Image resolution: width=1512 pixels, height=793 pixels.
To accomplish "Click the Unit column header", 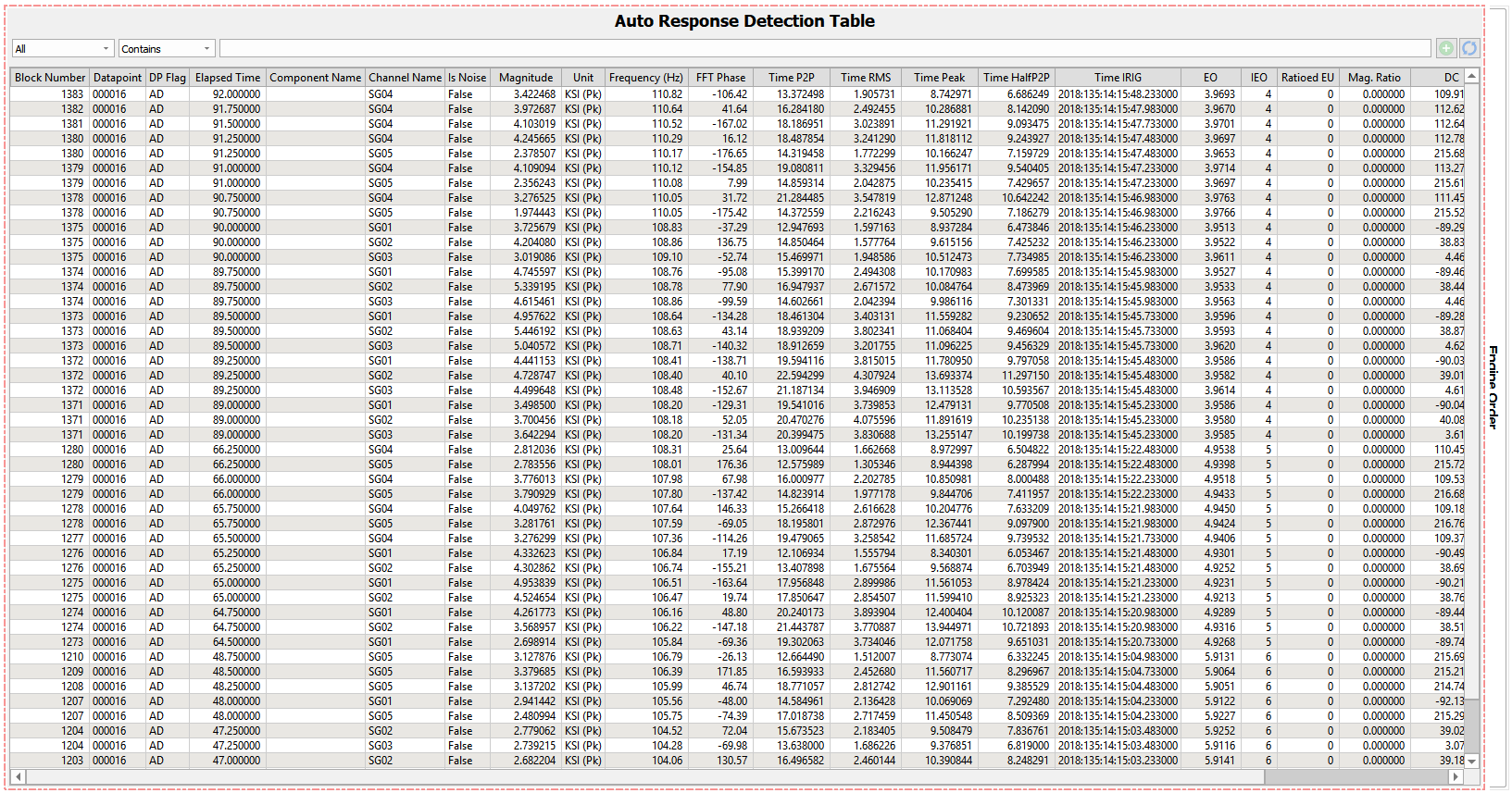I will pyautogui.click(x=583, y=78).
